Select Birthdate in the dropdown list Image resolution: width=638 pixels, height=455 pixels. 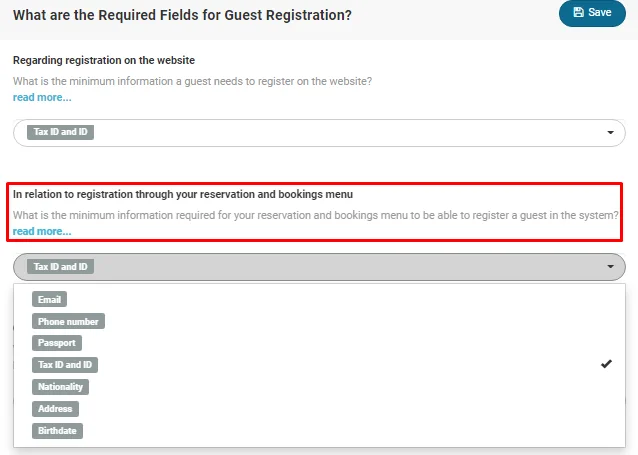pyautogui.click(x=57, y=431)
